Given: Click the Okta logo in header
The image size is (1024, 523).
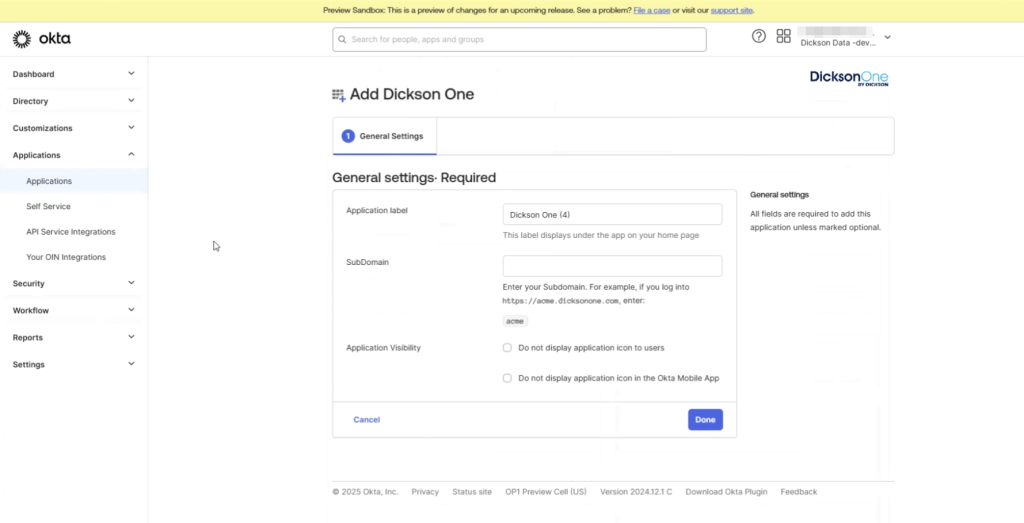Looking at the screenshot, I should 41,39.
